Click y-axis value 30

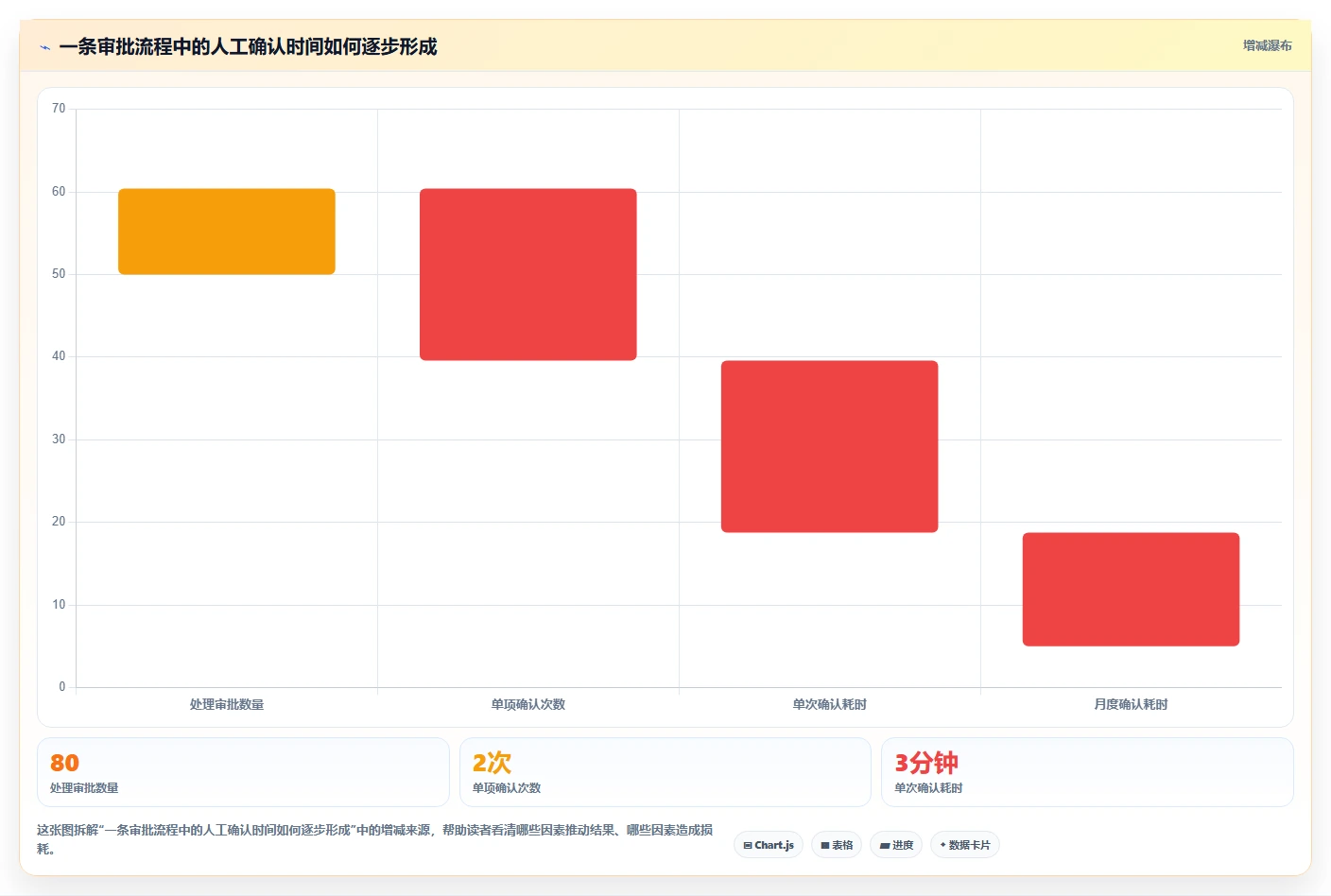point(59,439)
